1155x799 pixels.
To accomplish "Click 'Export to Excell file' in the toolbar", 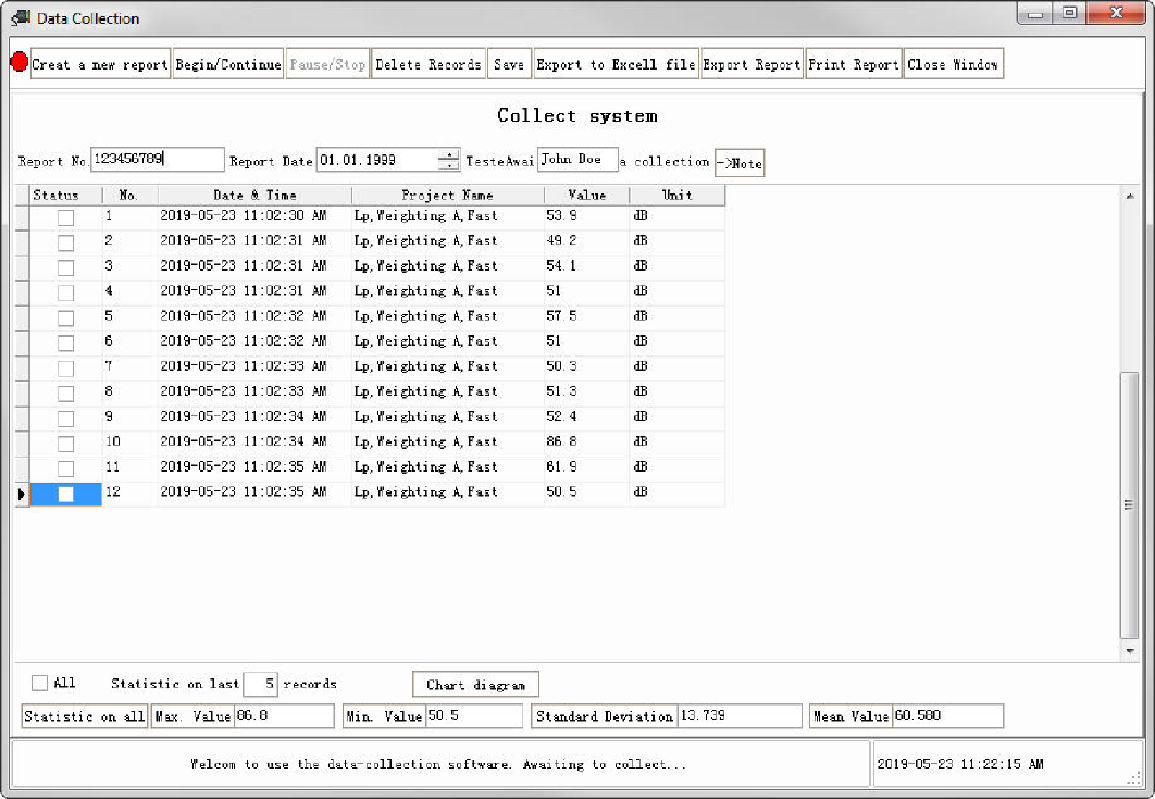I will tap(616, 63).
